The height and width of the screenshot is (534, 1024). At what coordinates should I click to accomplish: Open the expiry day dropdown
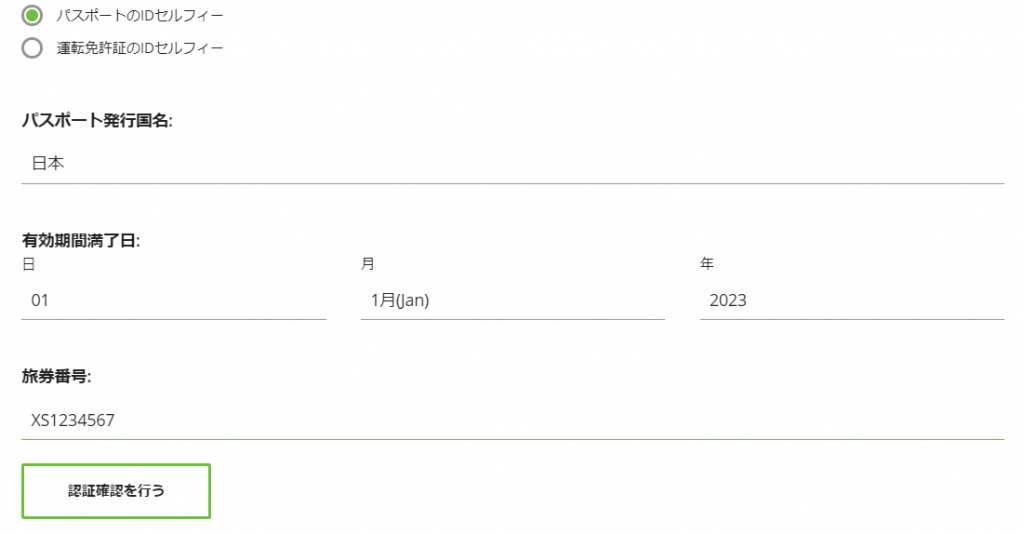[174, 300]
